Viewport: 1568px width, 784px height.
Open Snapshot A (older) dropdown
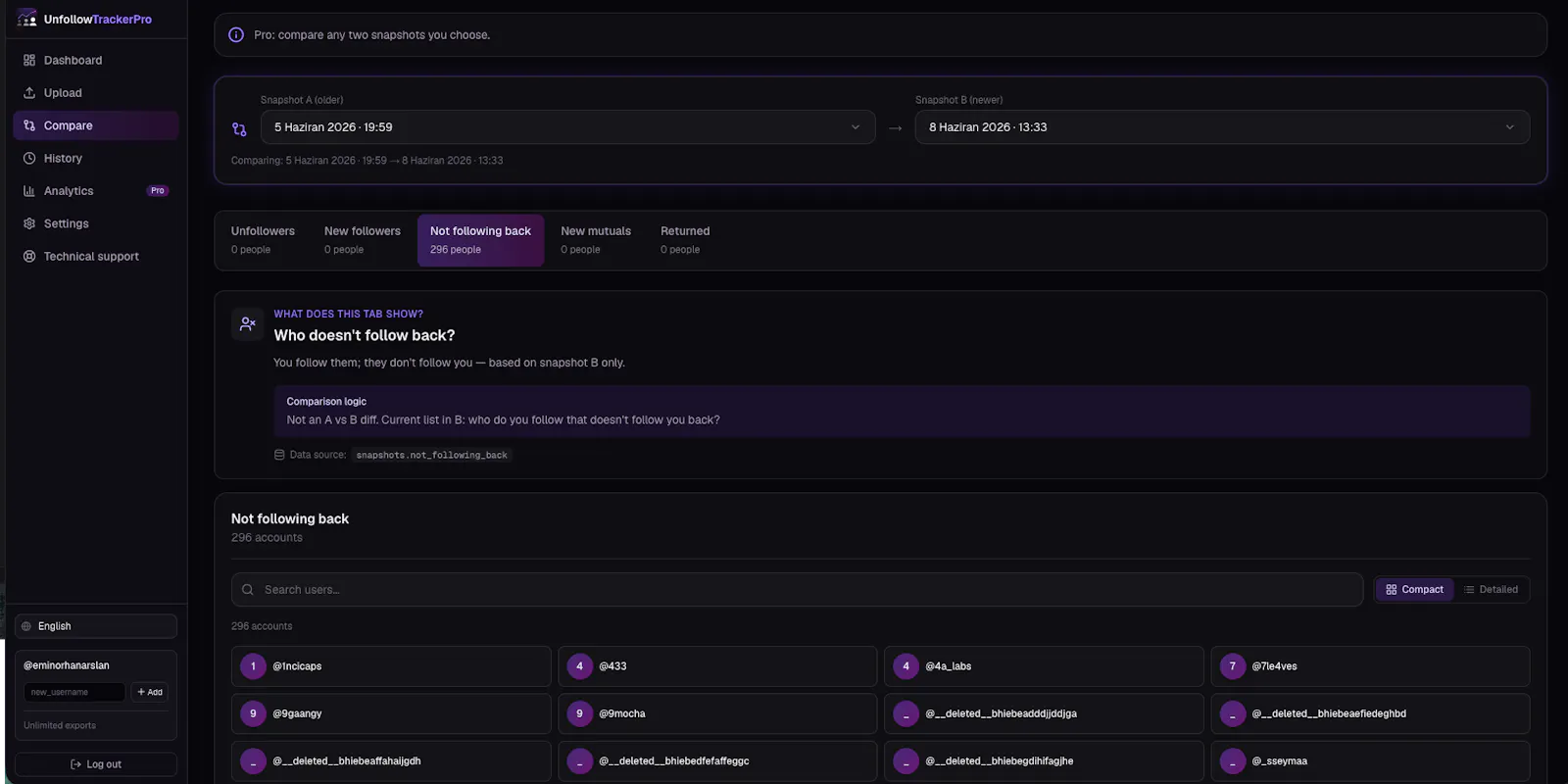[x=567, y=127]
